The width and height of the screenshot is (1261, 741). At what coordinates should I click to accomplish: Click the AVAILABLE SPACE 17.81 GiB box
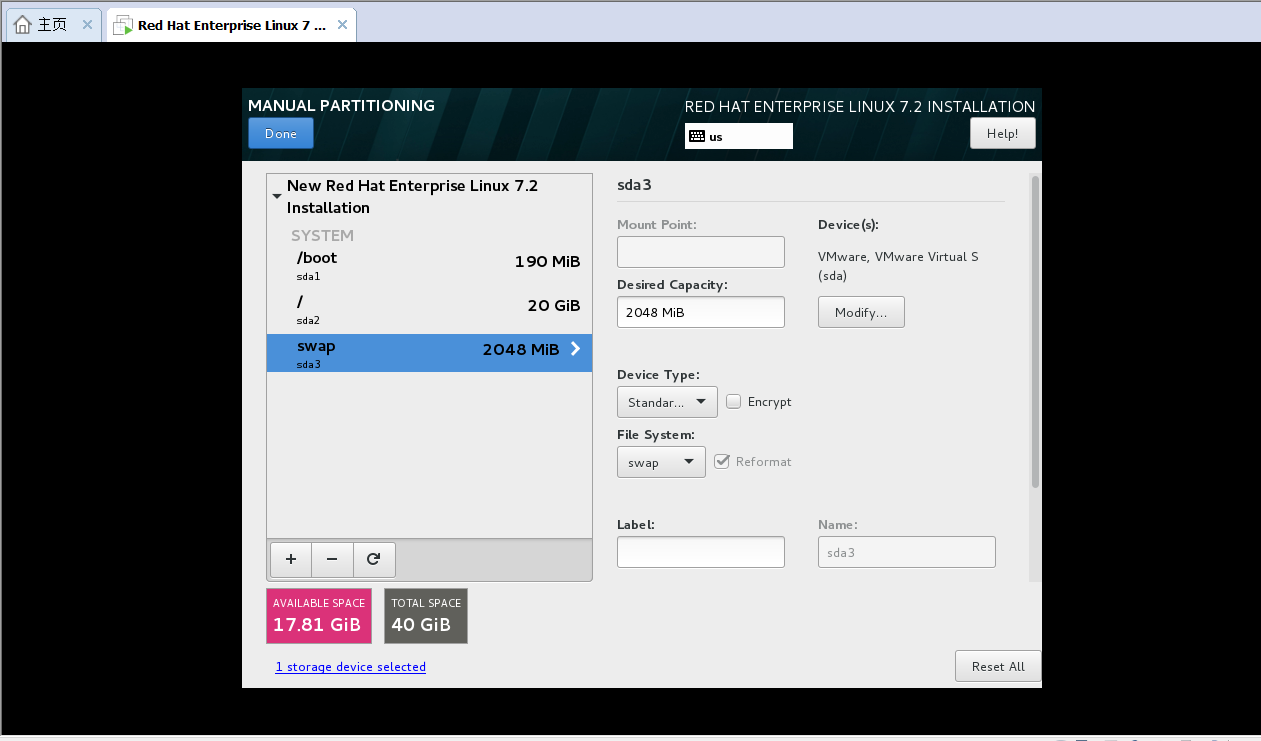[x=319, y=616]
